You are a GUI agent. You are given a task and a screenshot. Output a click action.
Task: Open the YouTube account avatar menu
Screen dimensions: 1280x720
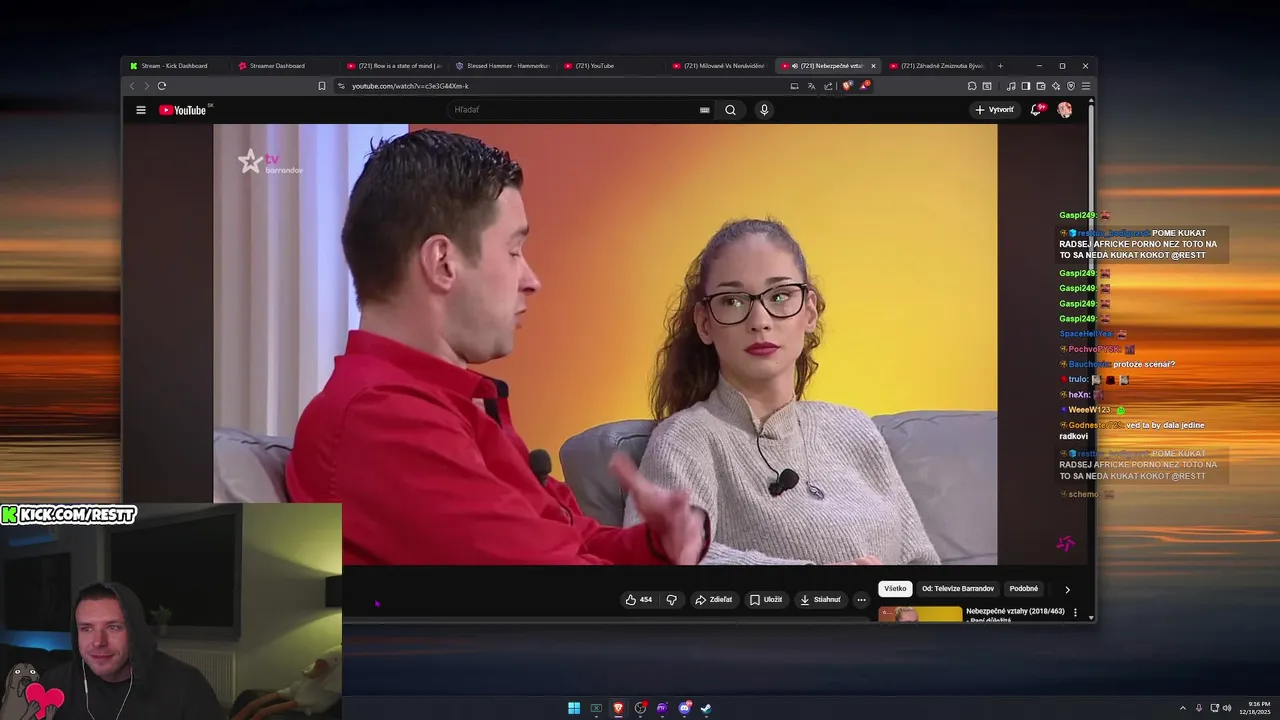(x=1065, y=110)
